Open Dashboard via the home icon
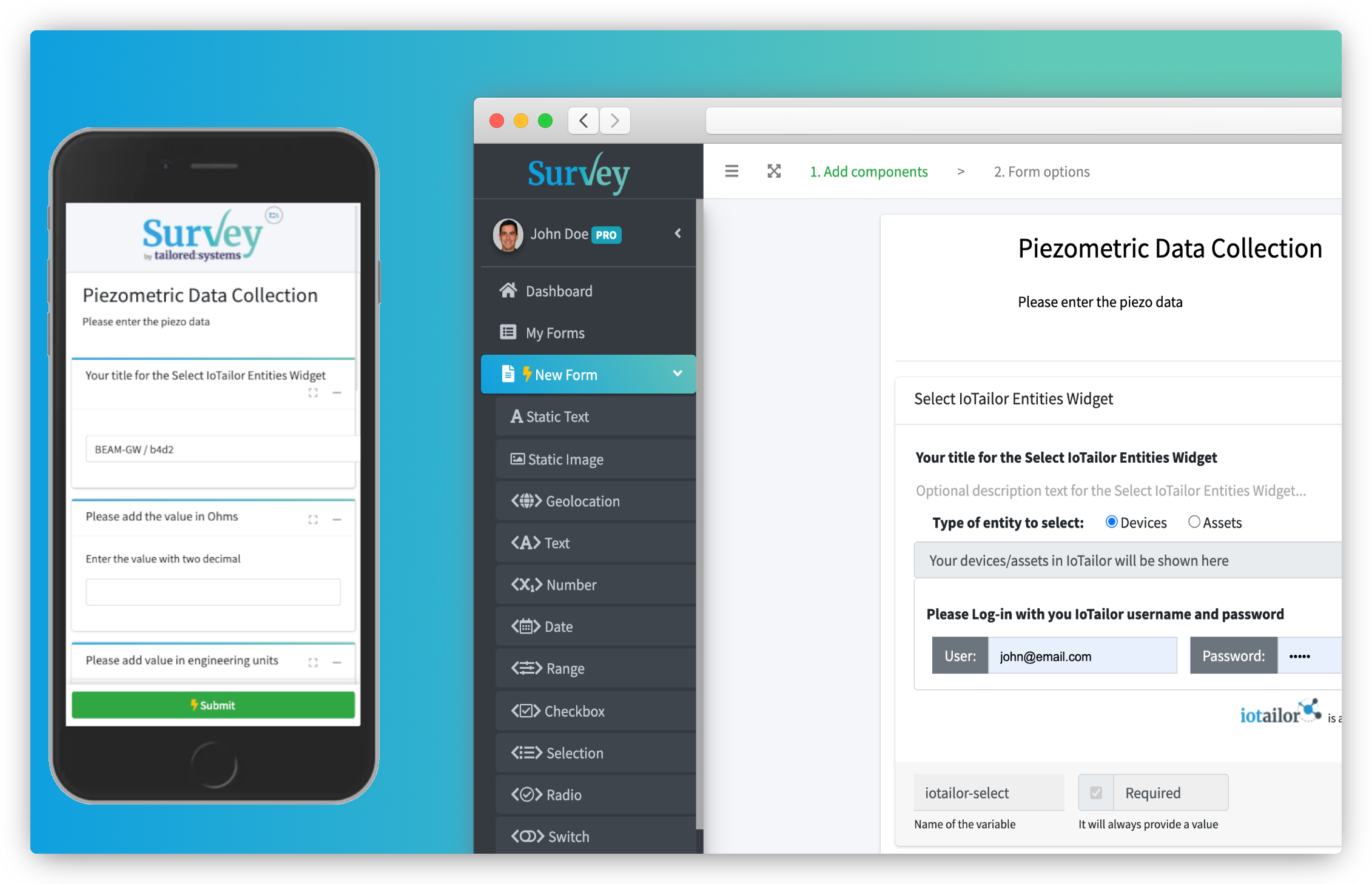The height and width of the screenshot is (884, 1372). click(x=508, y=291)
